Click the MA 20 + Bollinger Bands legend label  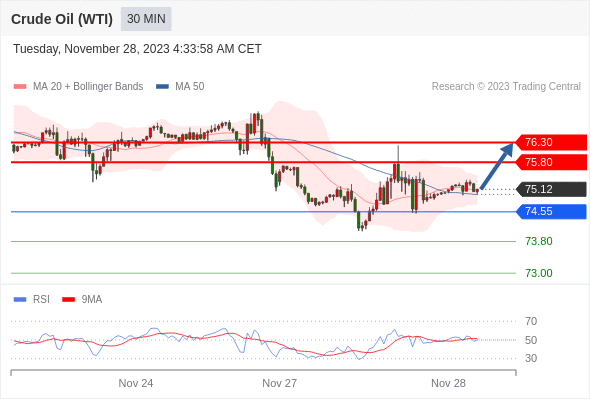click(x=88, y=87)
